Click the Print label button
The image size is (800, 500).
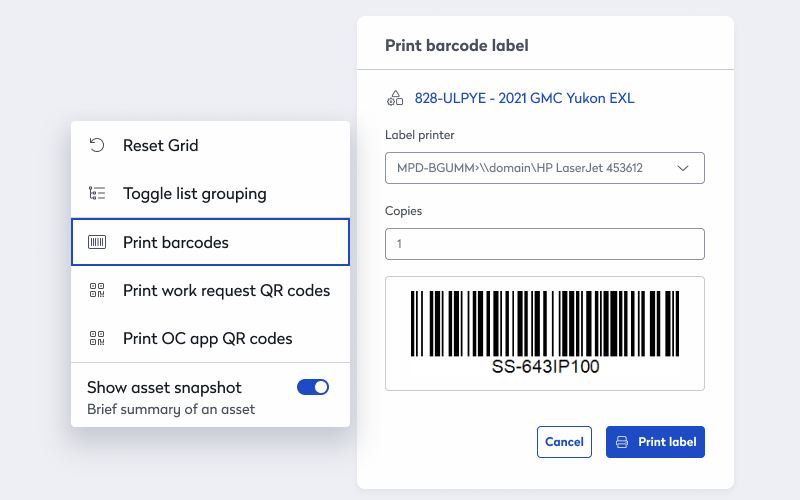click(655, 442)
